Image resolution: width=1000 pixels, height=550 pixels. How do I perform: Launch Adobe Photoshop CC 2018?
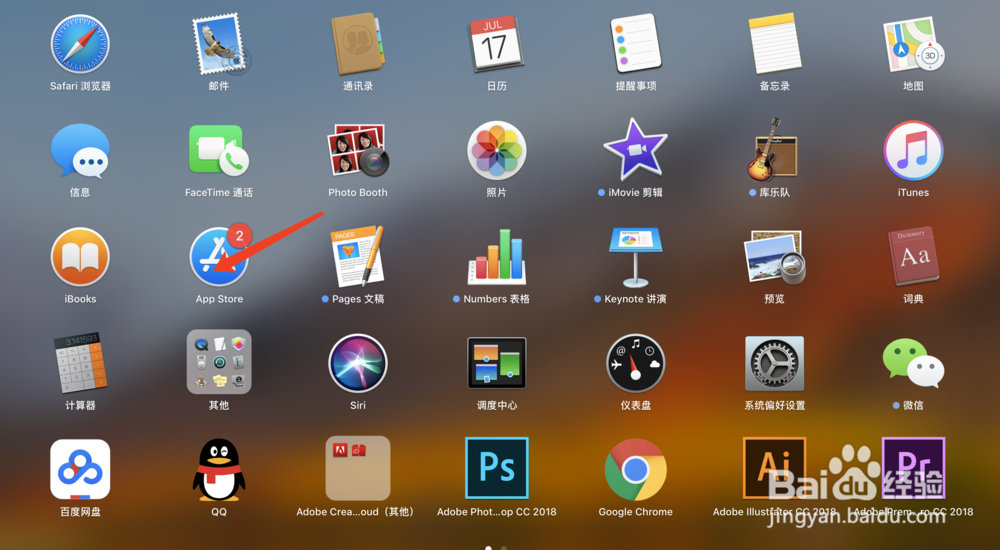click(496, 468)
